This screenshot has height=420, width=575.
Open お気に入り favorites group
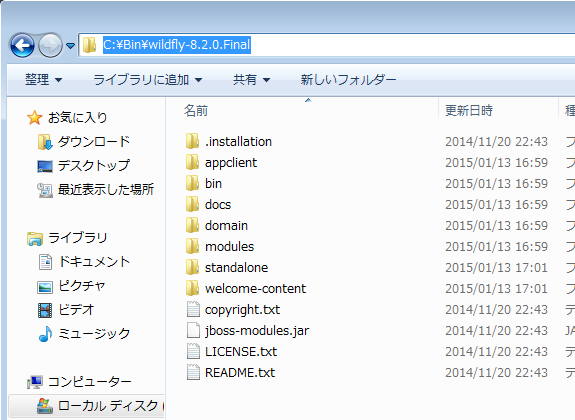pos(77,117)
